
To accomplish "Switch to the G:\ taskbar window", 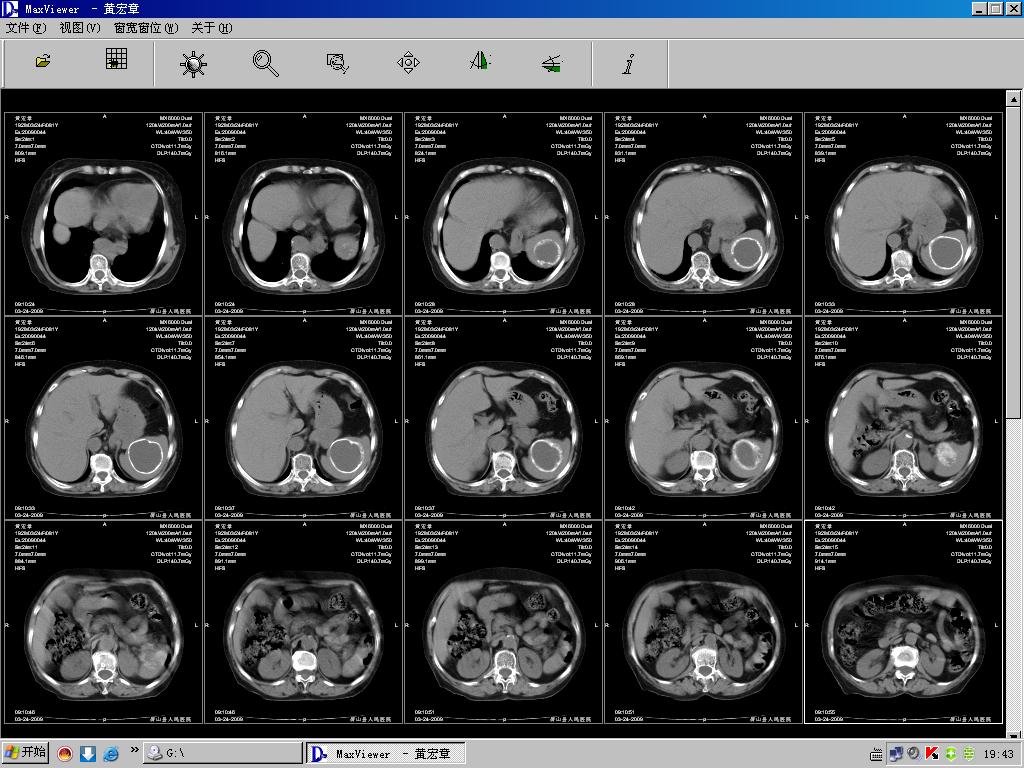I will click(x=222, y=753).
